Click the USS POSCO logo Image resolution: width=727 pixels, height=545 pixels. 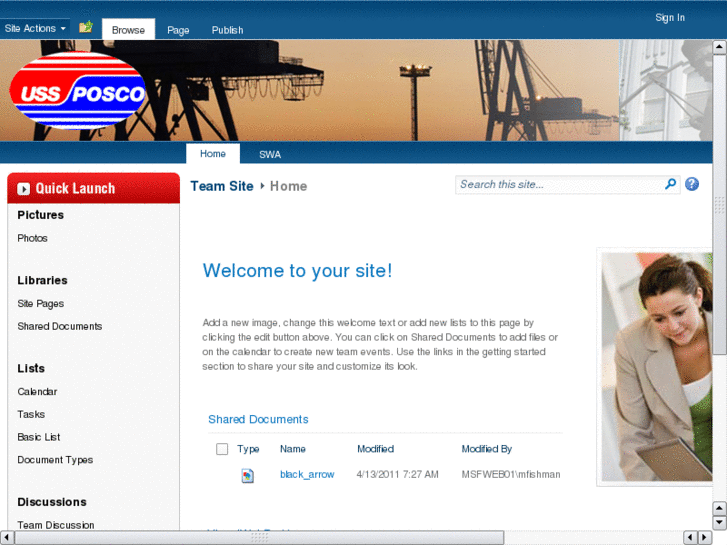pyautogui.click(x=77, y=90)
